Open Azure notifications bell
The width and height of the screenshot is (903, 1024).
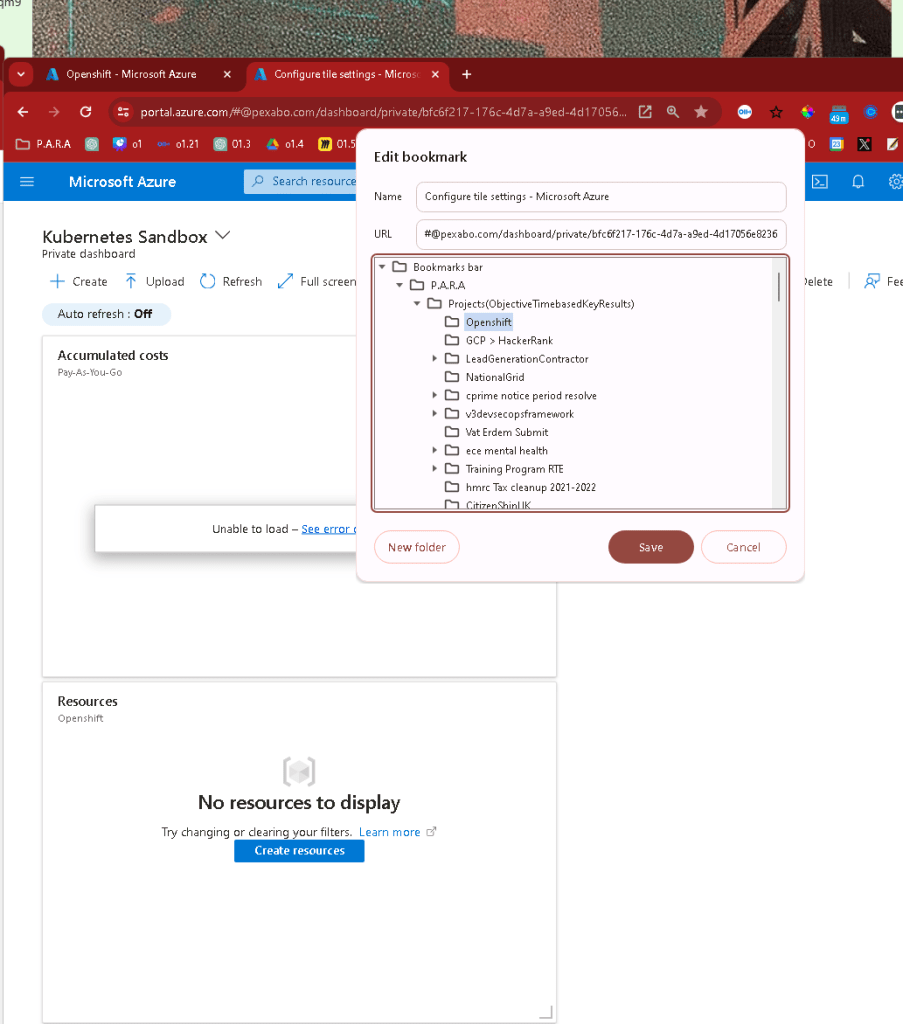[858, 182]
